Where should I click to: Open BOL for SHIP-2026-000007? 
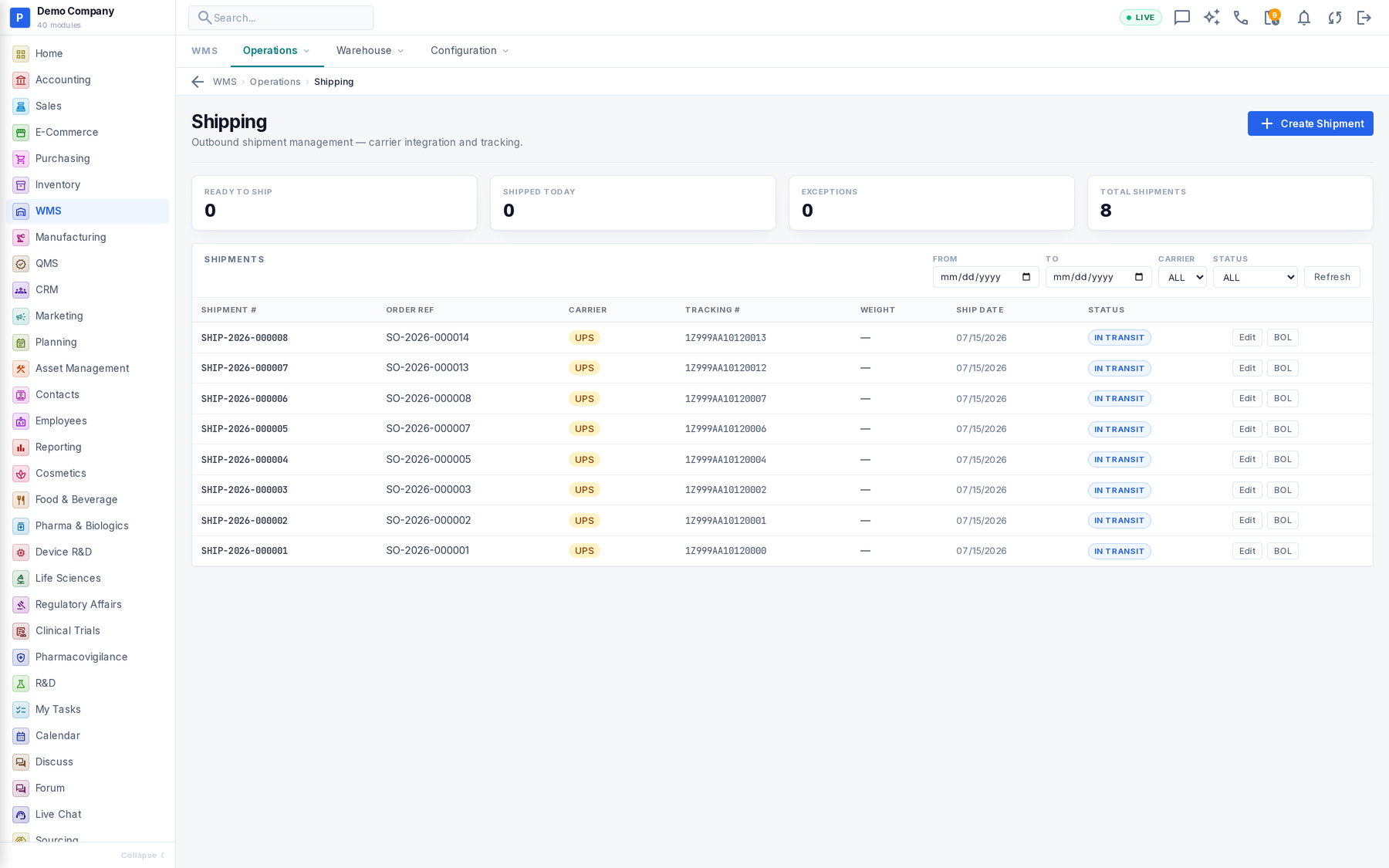1283,369
